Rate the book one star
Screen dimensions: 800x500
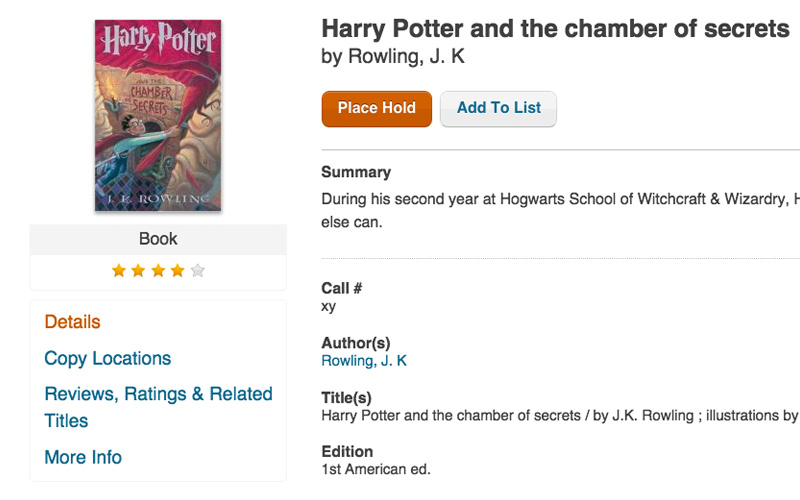pyautogui.click(x=119, y=270)
